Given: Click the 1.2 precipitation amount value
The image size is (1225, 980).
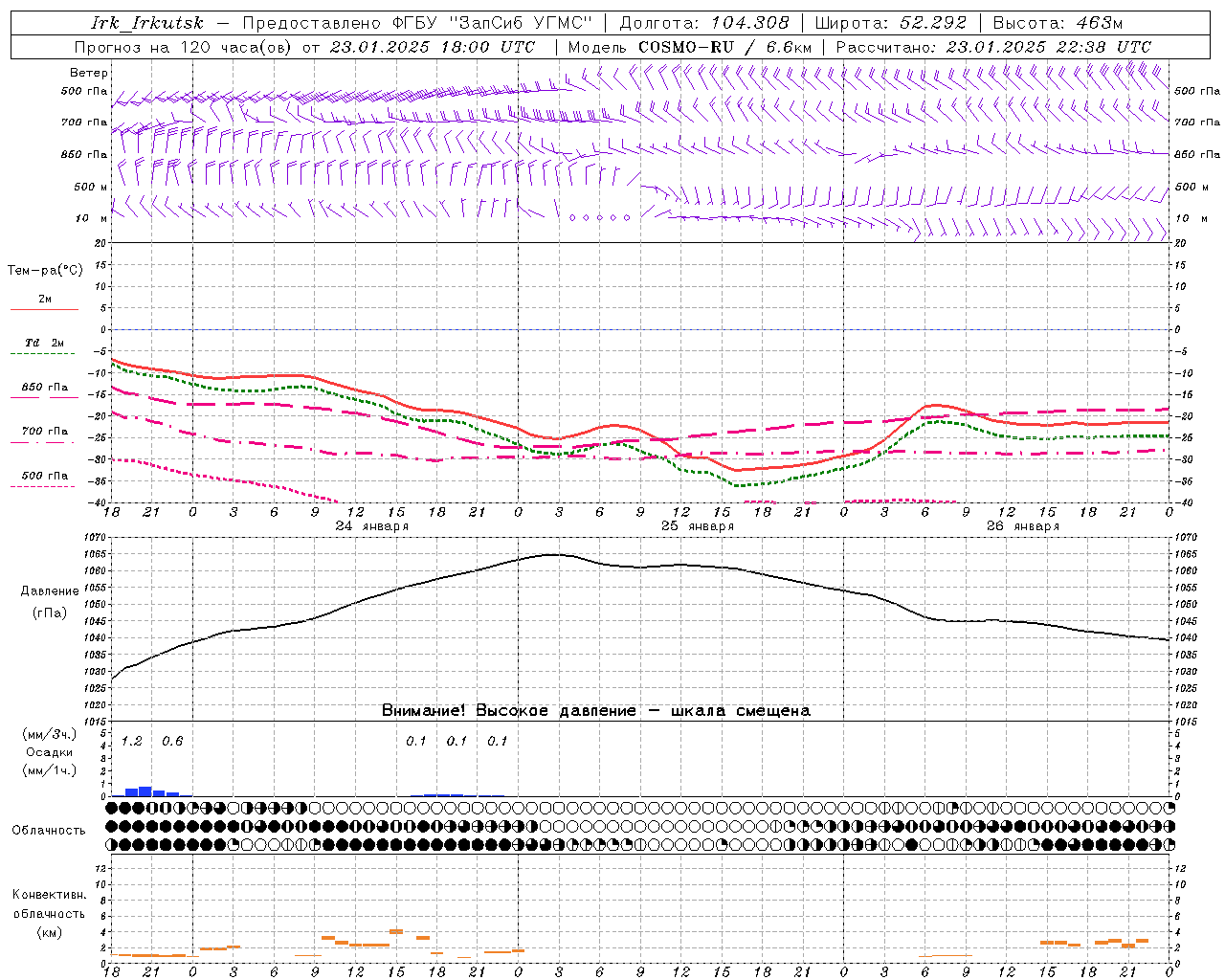Looking at the screenshot, I should point(132,742).
